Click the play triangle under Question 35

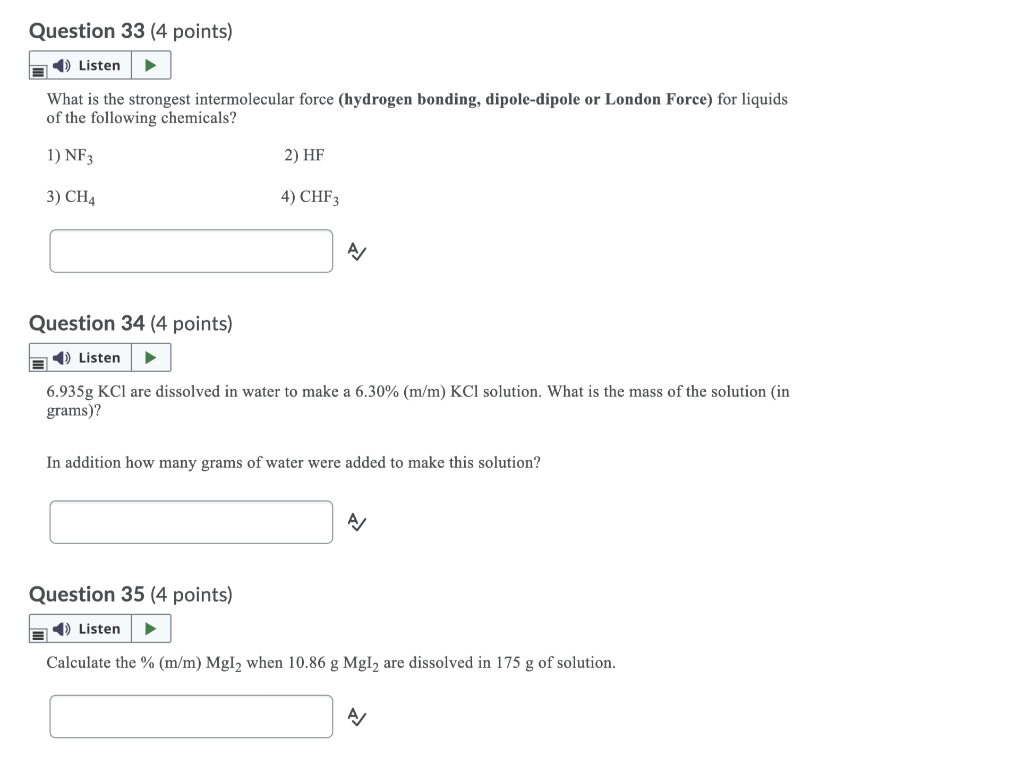pos(150,628)
